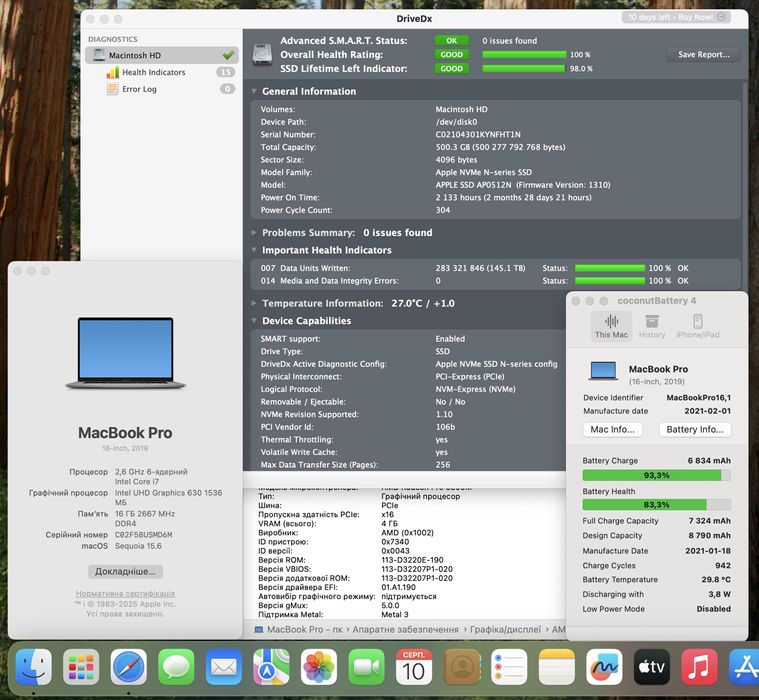Open Calendar showing 10 in the Dock

413,667
